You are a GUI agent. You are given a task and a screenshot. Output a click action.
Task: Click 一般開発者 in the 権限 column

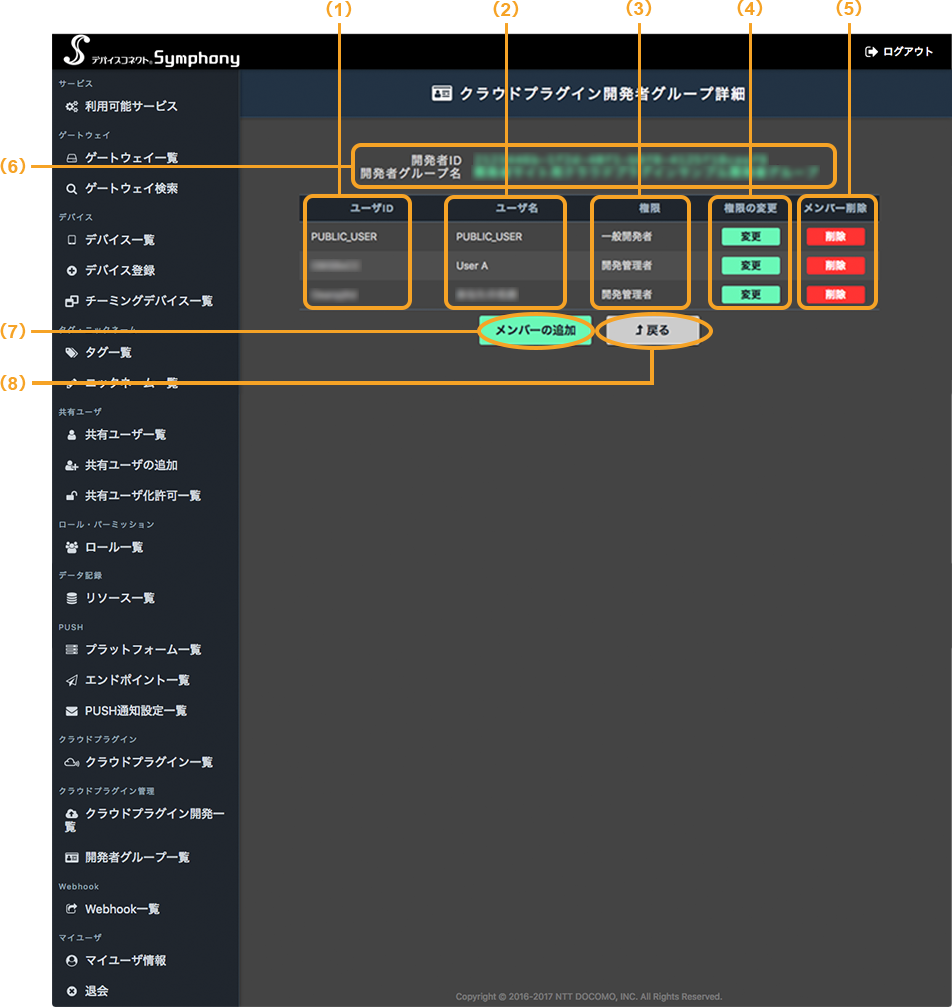coord(626,237)
